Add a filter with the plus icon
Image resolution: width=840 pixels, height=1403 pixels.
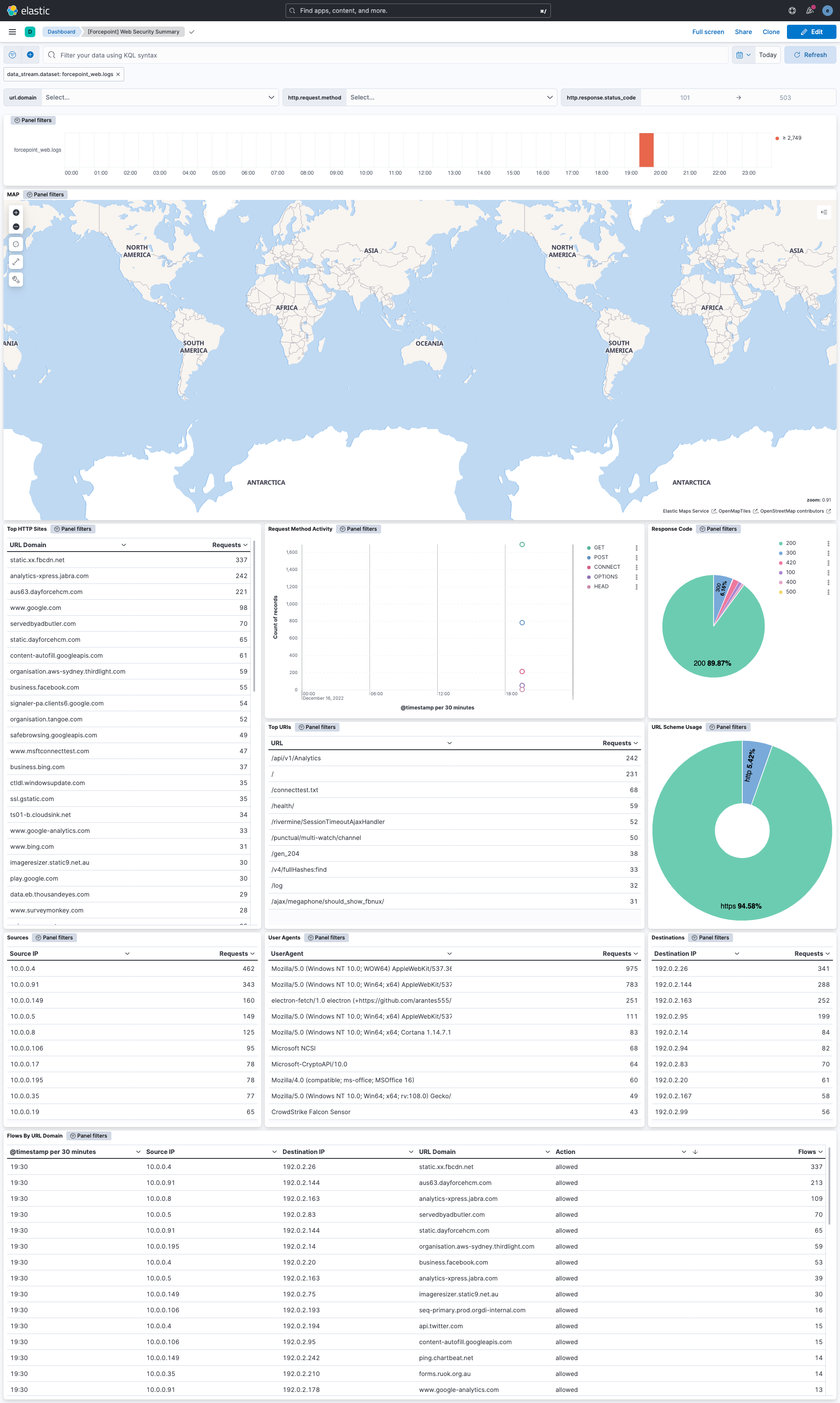(x=30, y=55)
